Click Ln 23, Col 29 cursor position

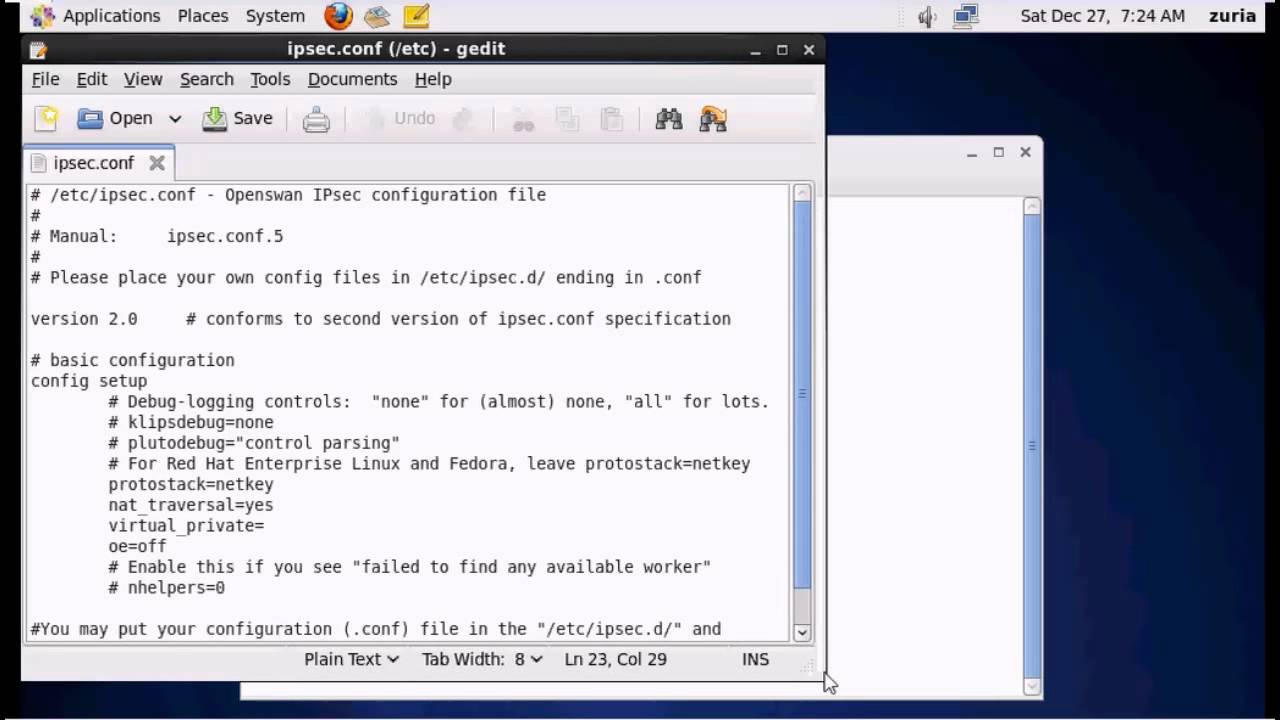click(x=615, y=659)
